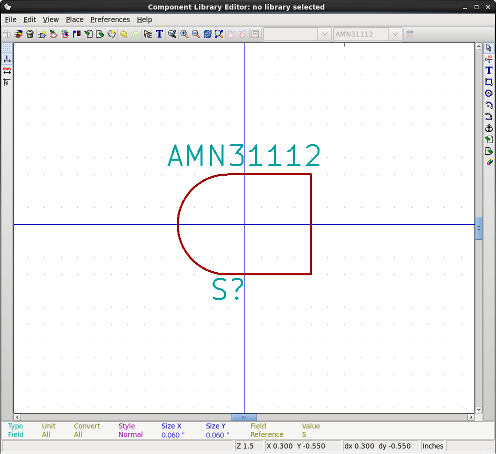
Task: Select the add arc tool
Action: click(x=489, y=105)
